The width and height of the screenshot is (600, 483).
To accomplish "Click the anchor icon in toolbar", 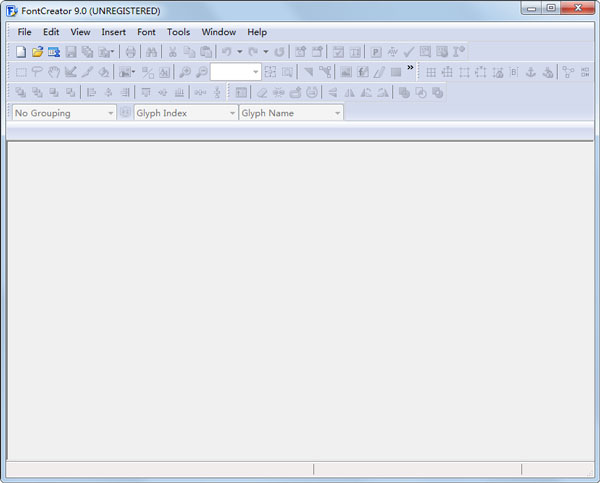I will [531, 72].
